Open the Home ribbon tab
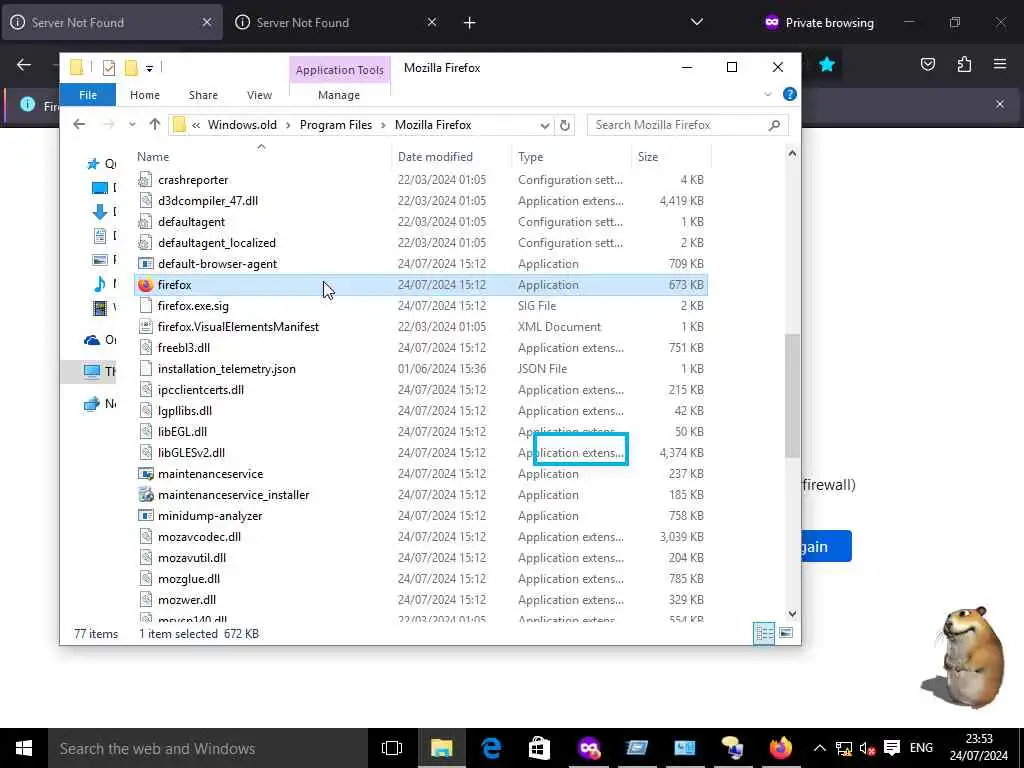The width and height of the screenshot is (1024, 768). click(145, 95)
